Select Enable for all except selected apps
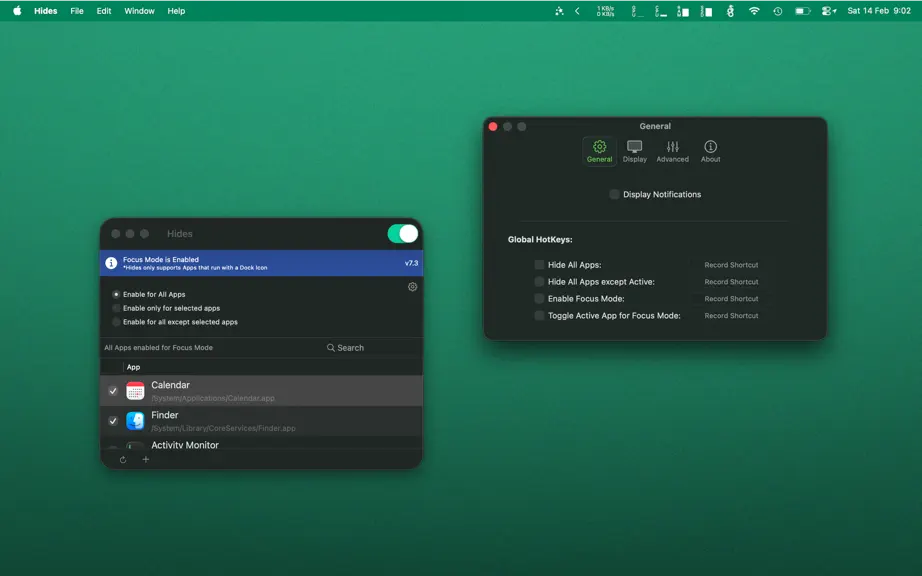This screenshot has width=922, height=576. pyautogui.click(x=116, y=322)
